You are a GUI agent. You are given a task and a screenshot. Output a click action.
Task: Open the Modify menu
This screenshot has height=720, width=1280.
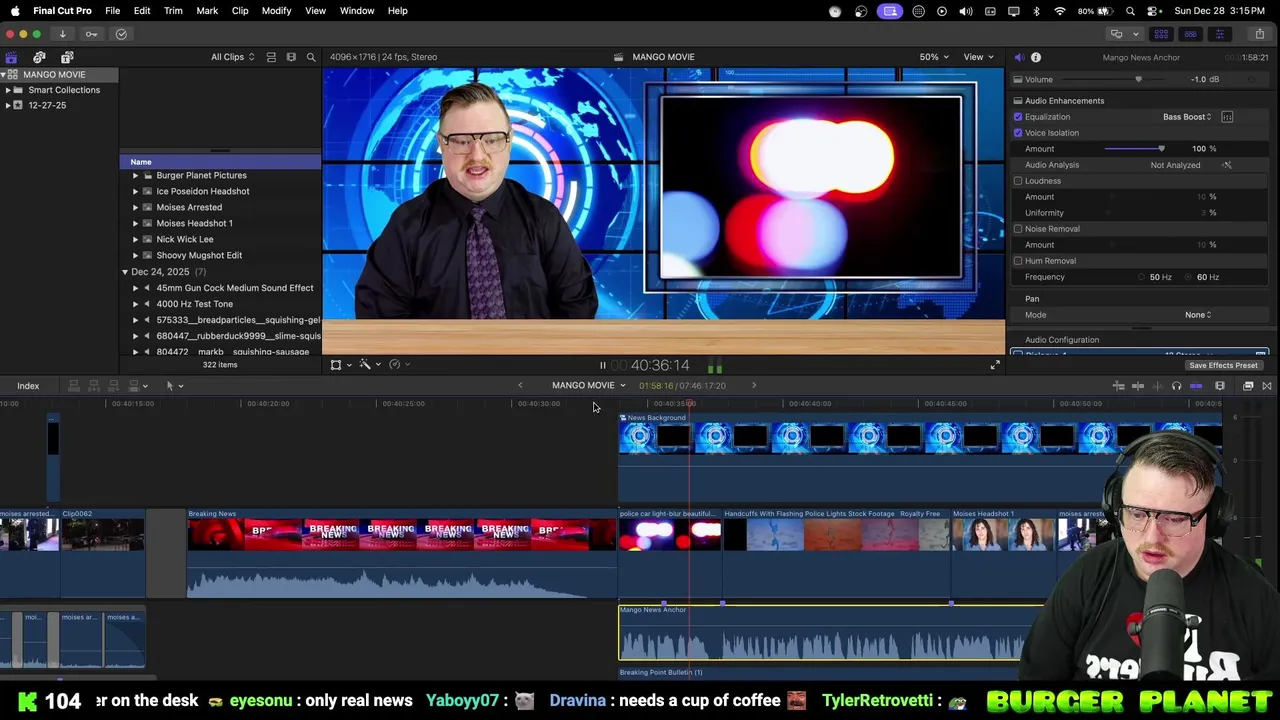(276, 11)
